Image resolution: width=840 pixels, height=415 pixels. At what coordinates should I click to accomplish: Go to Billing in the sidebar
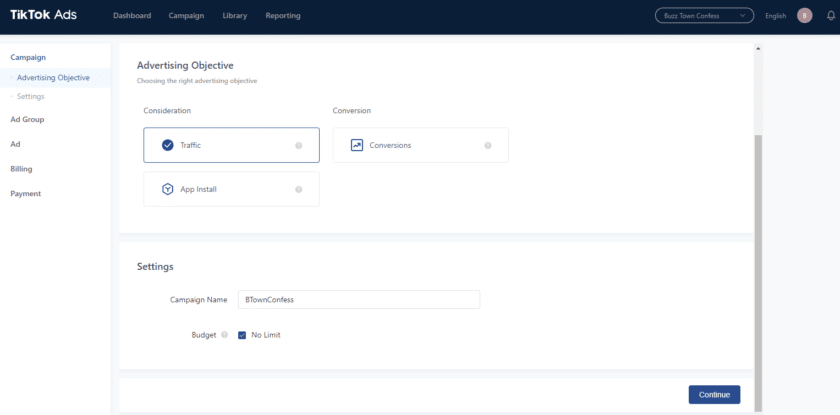21,169
